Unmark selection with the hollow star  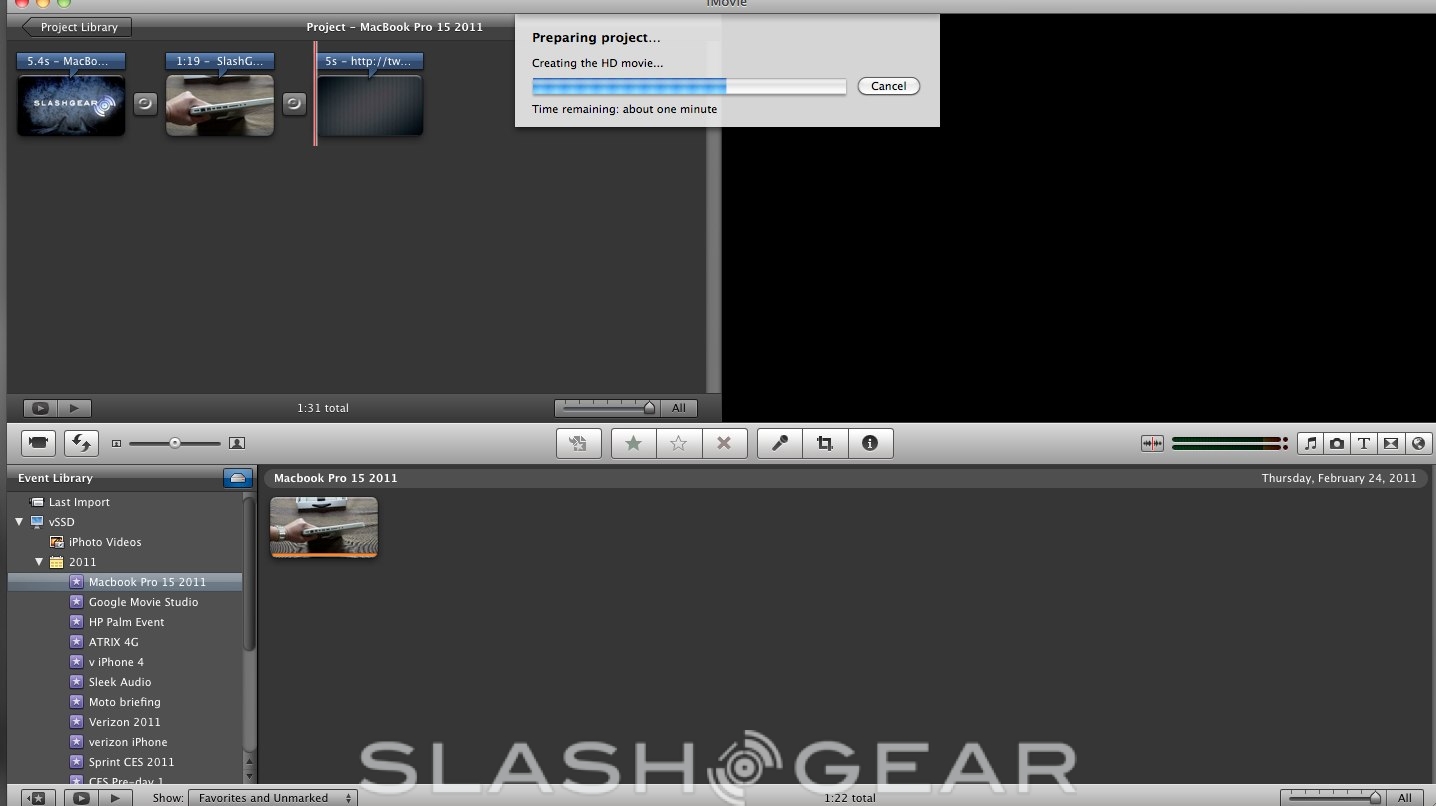coord(678,443)
